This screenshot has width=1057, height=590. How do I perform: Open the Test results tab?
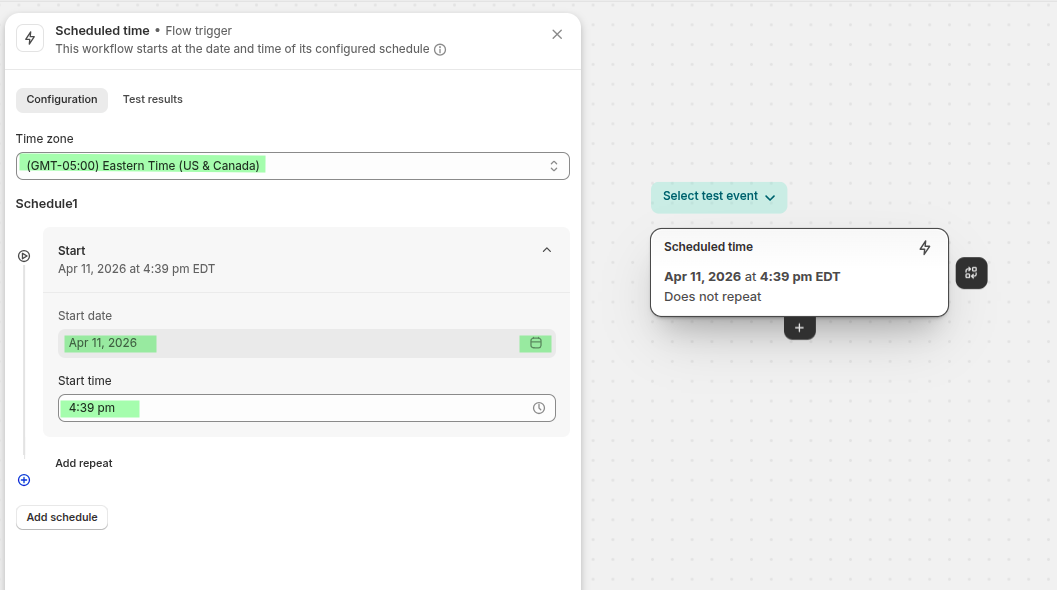pos(153,100)
